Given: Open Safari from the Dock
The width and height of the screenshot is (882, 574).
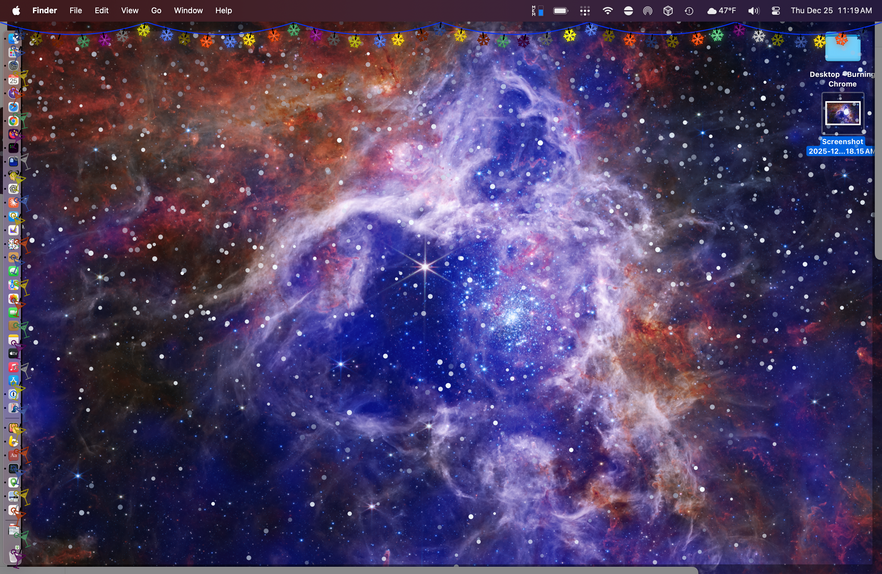Looking at the screenshot, I should (x=14, y=106).
